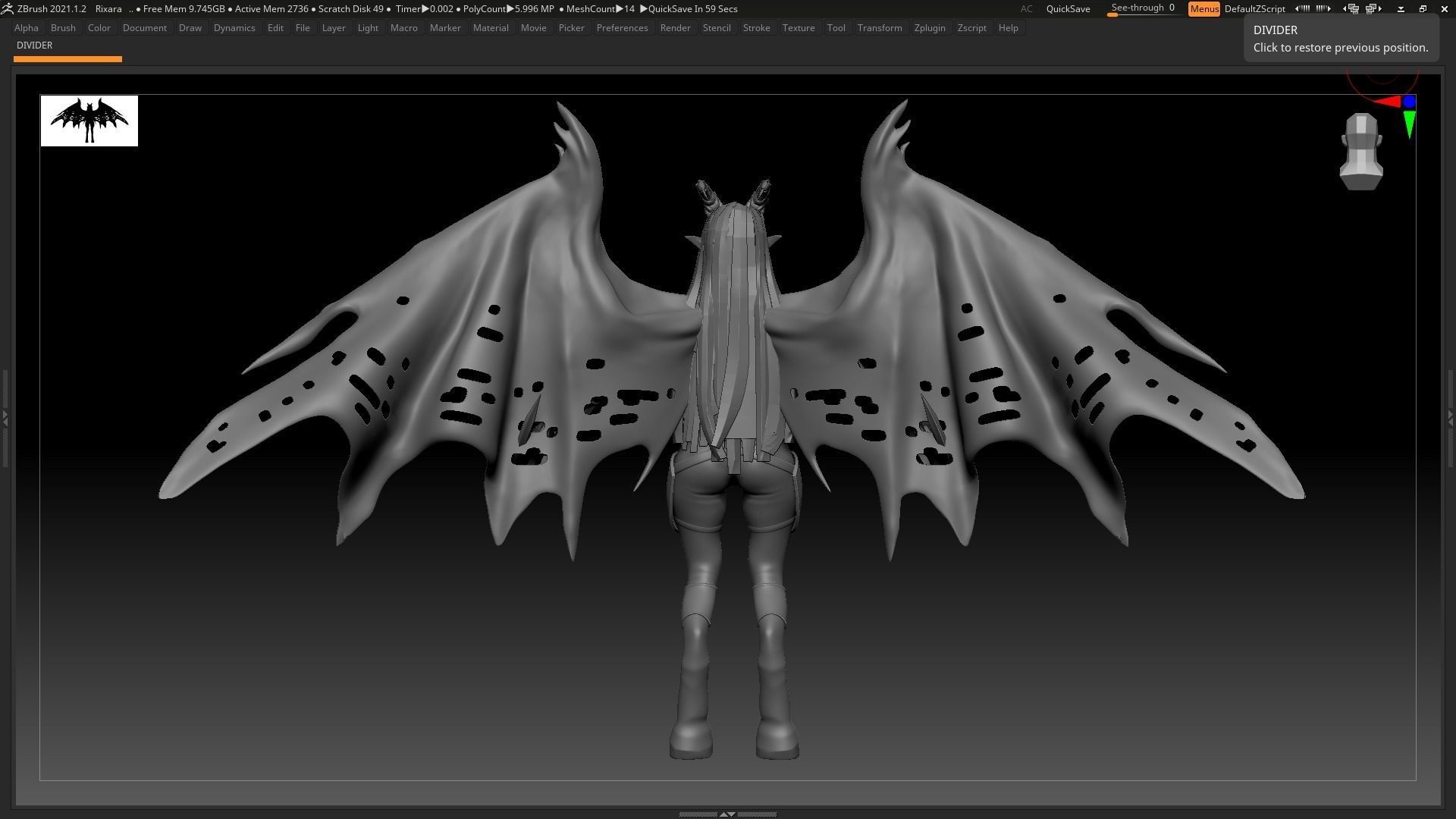Enable See-through mode
The width and height of the screenshot is (1456, 819).
click(1140, 8)
